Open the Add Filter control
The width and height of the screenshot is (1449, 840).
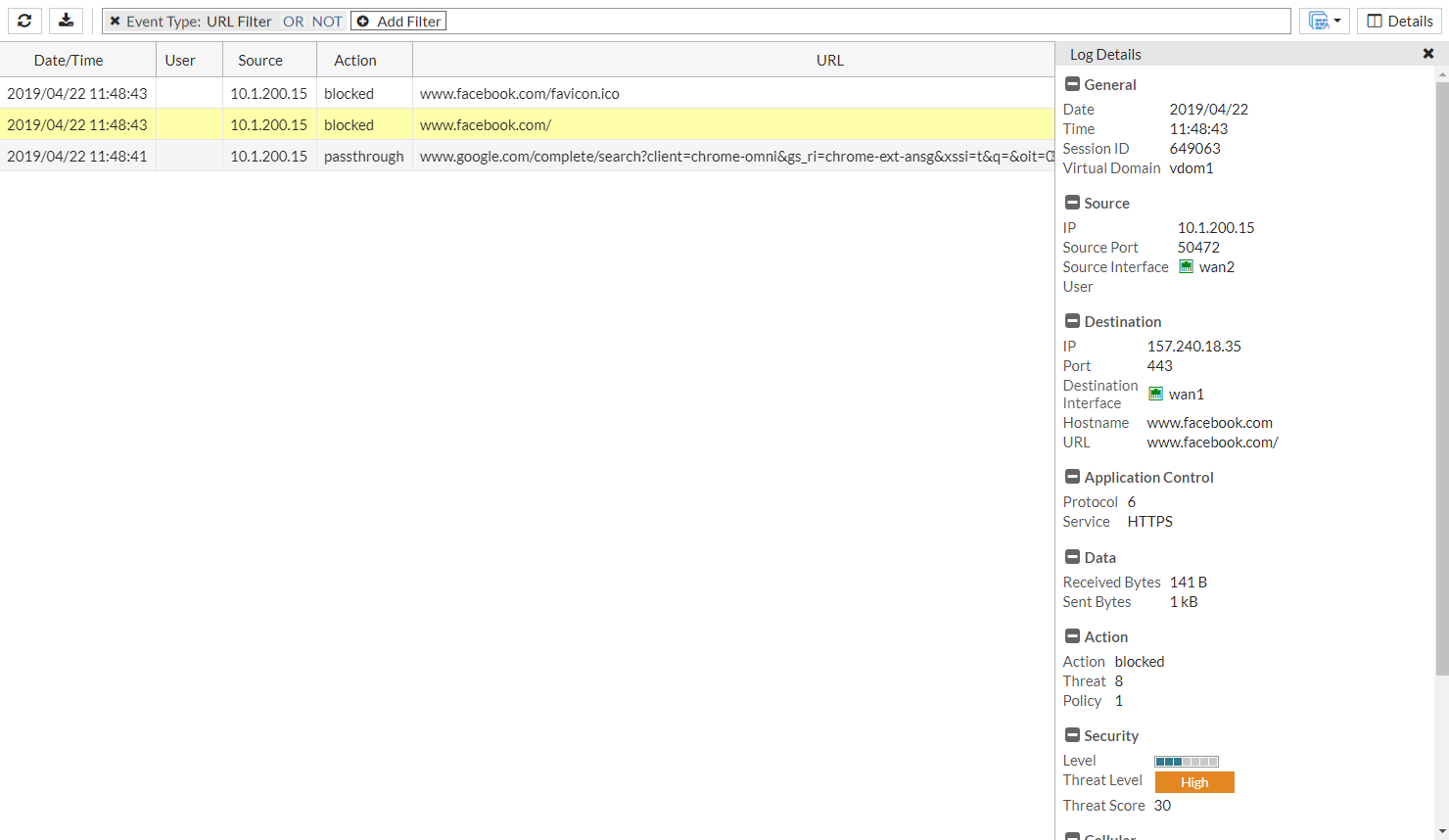[397, 20]
